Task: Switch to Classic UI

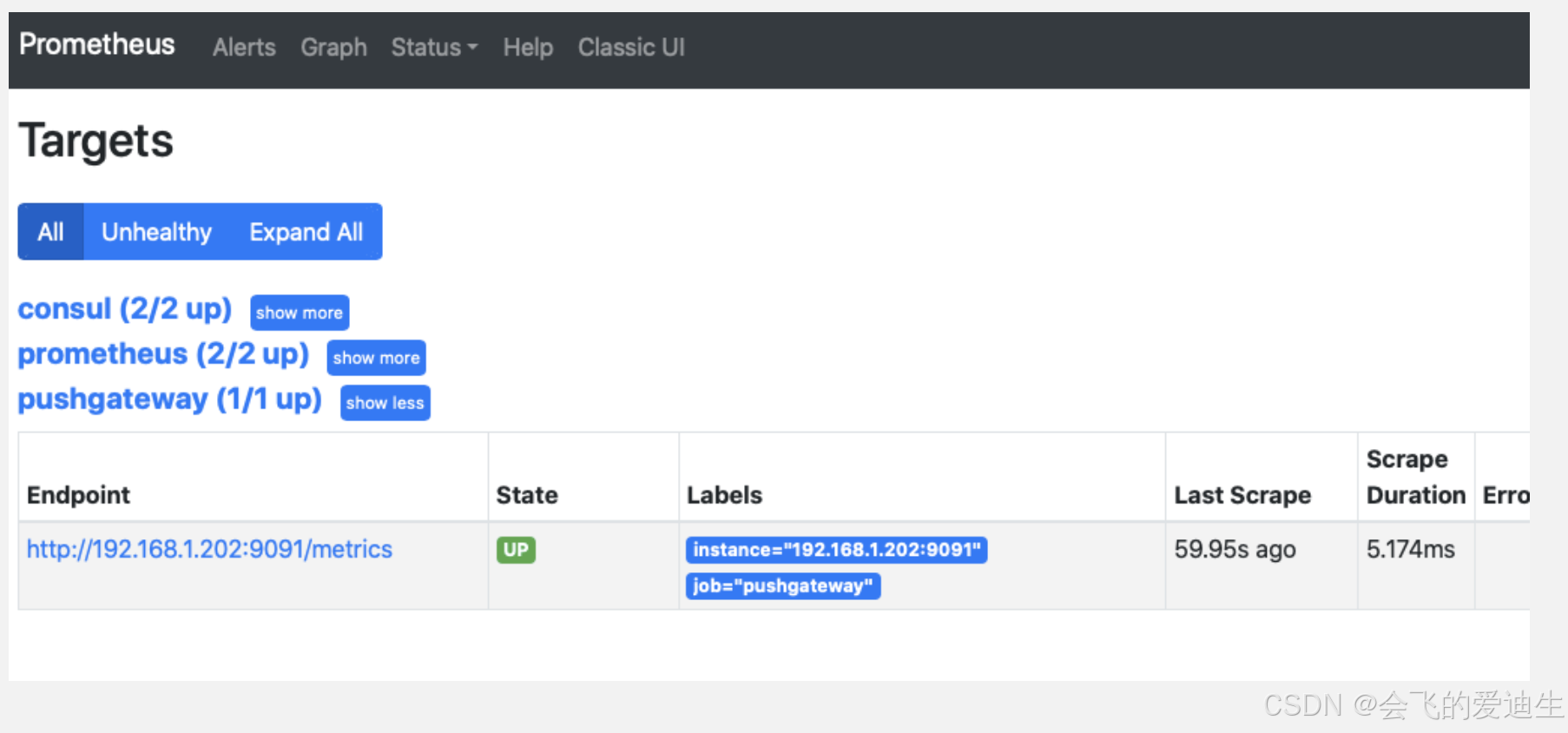Action: pos(631,47)
